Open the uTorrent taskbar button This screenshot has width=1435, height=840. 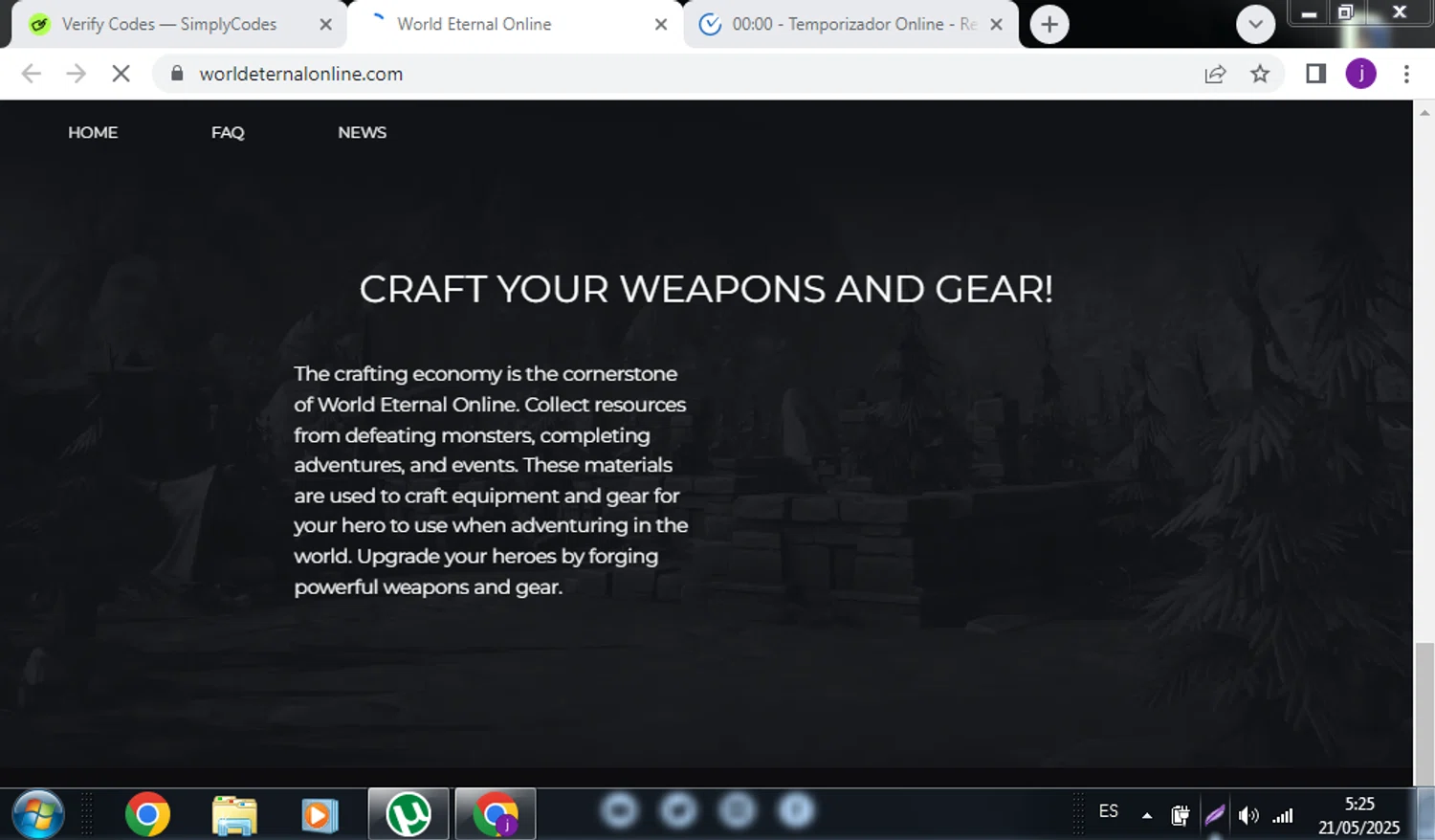click(x=408, y=815)
